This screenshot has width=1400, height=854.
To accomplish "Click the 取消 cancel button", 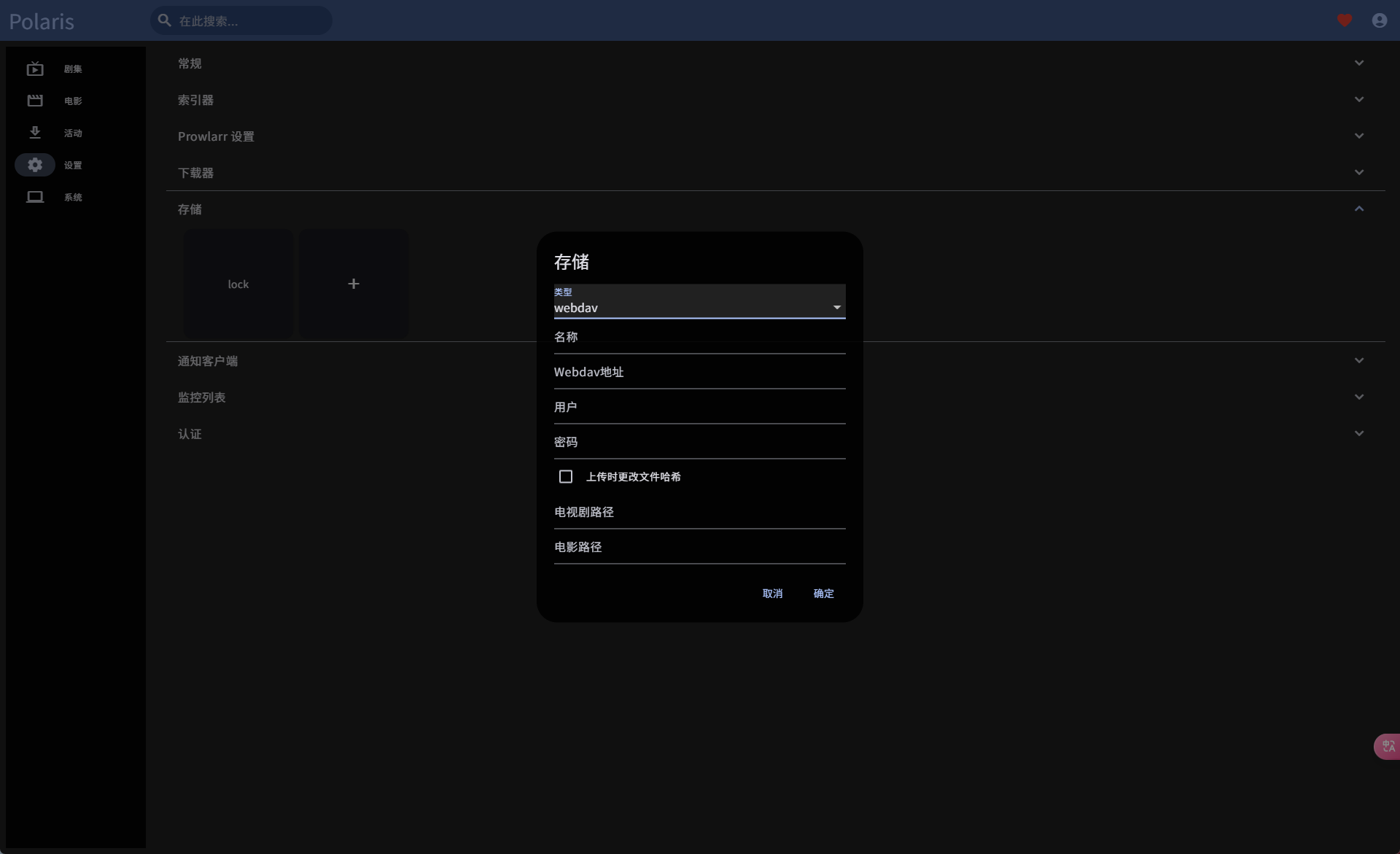I will click(772, 594).
